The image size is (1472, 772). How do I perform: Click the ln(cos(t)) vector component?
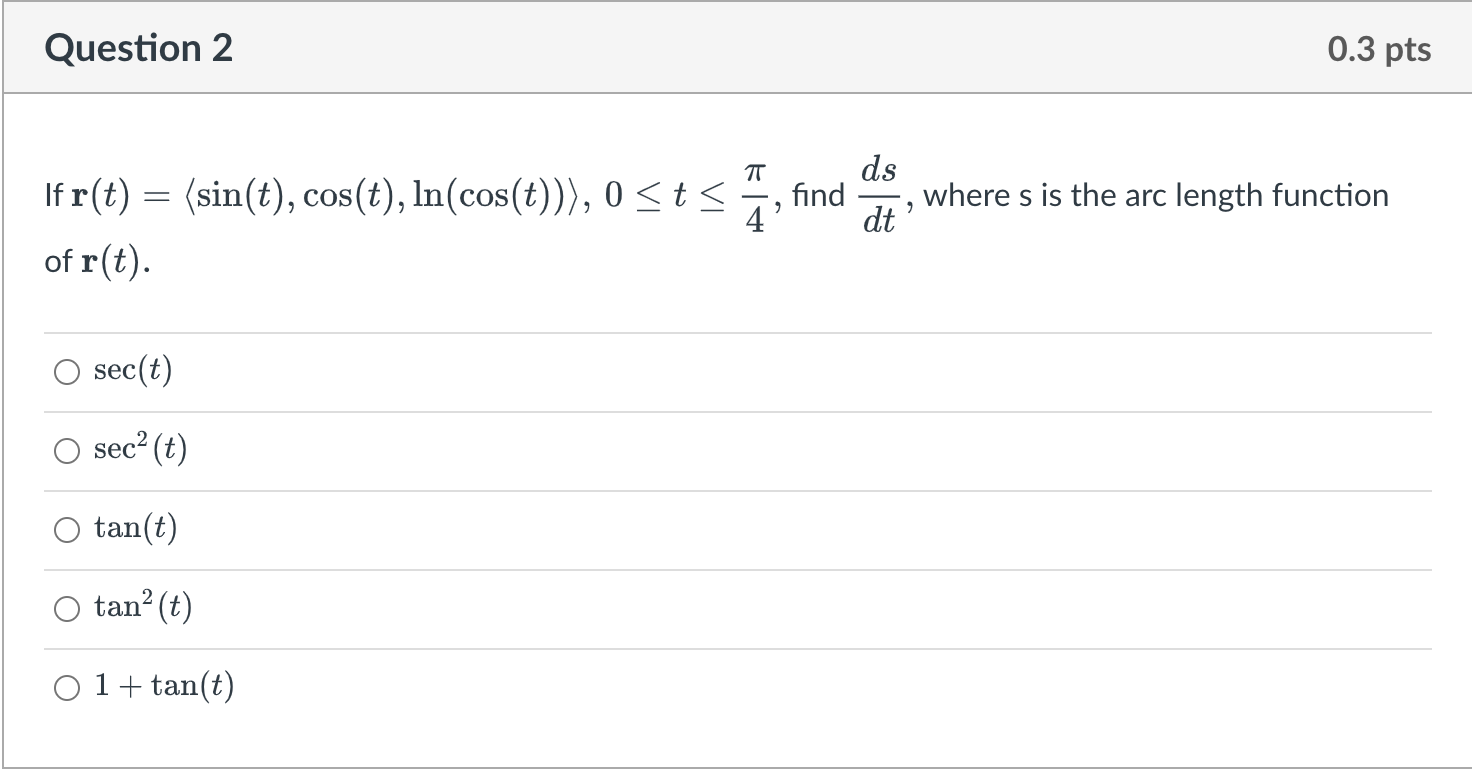pos(498,196)
